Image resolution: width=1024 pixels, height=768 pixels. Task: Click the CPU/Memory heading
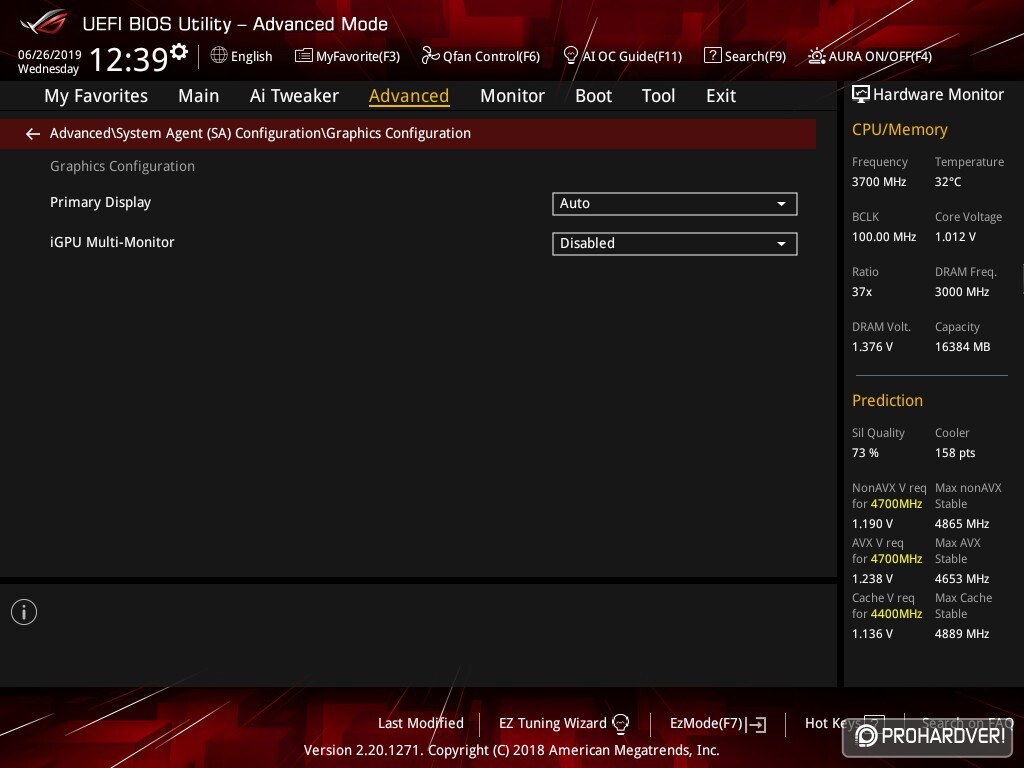(899, 130)
